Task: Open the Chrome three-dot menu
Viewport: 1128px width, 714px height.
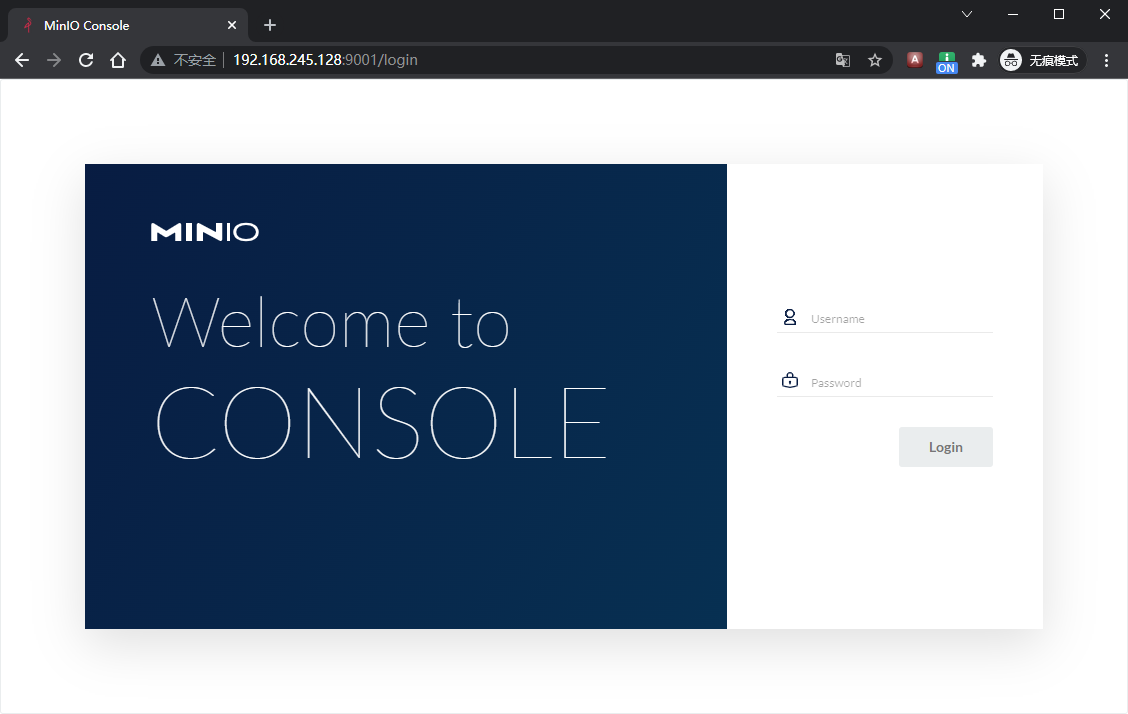Action: click(x=1106, y=60)
